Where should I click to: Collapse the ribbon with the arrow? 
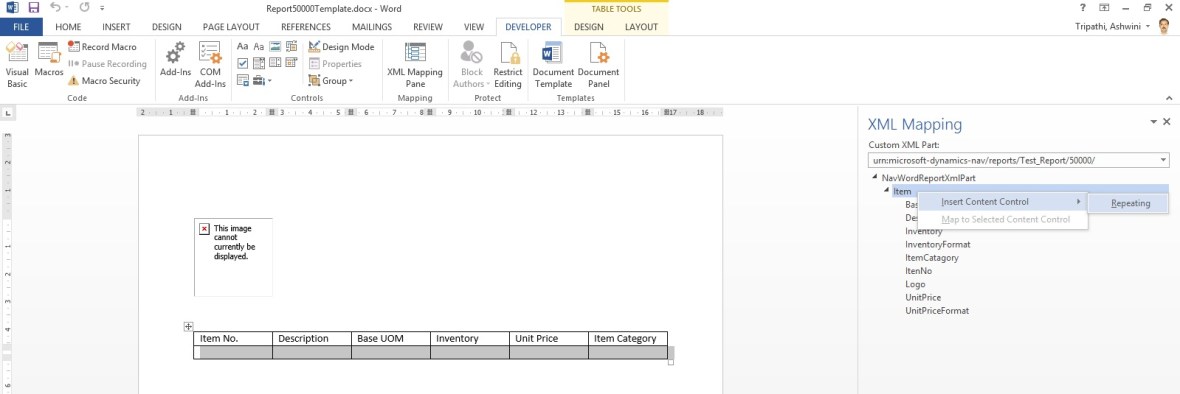(x=1169, y=98)
